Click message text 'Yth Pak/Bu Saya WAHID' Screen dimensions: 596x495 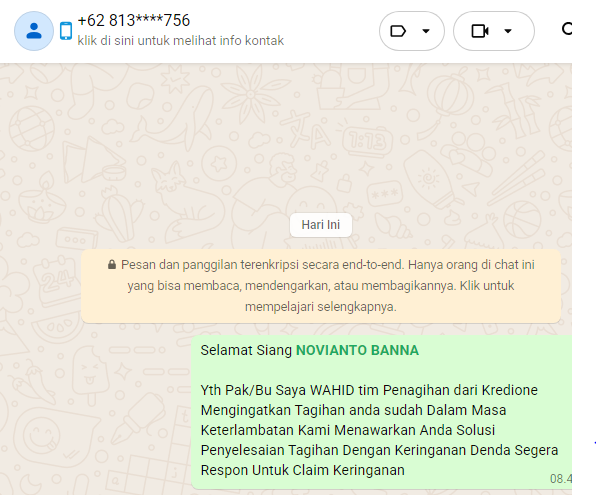point(277,390)
